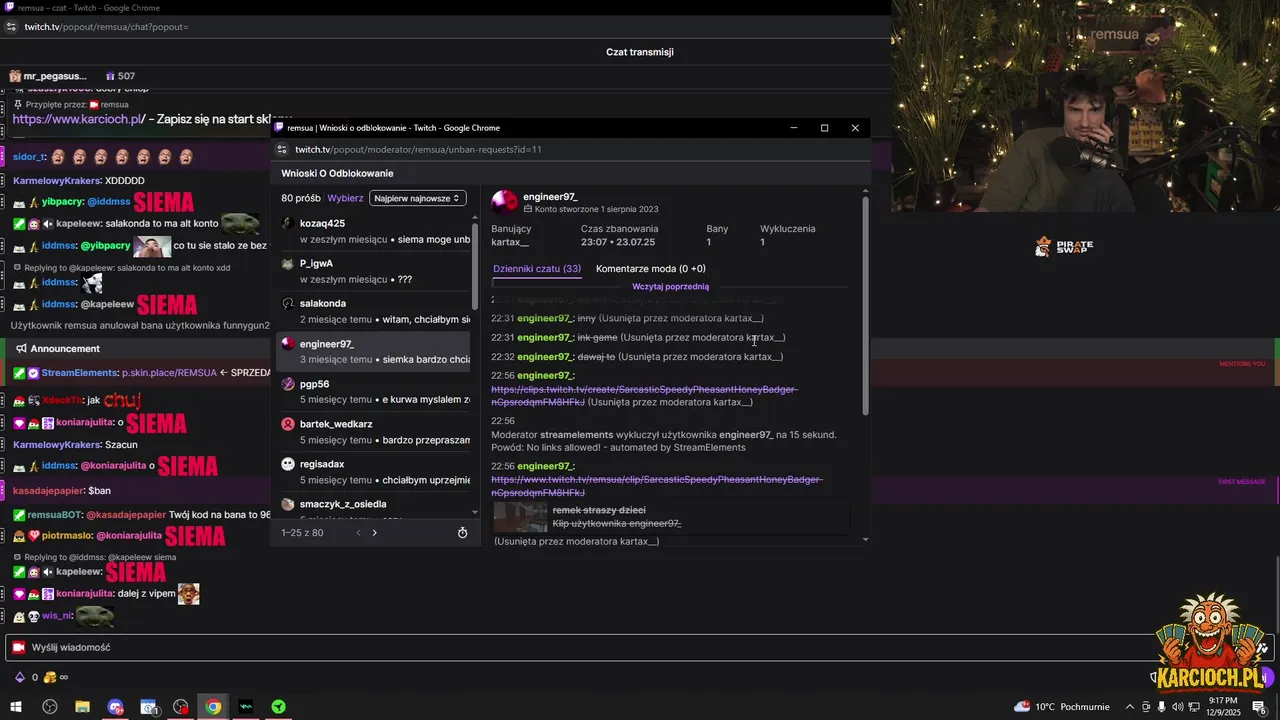
Task: Click the timer icon below the request list
Action: 463,533
